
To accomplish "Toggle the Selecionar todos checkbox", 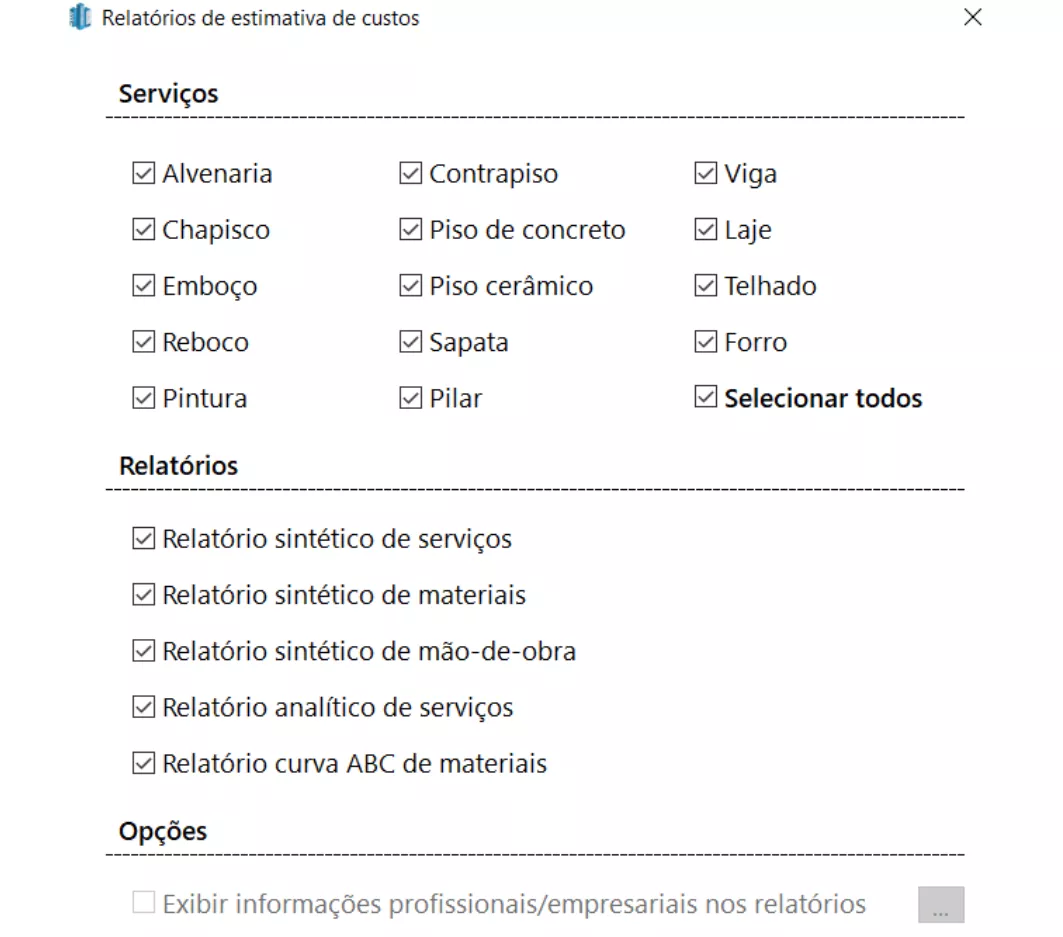I will click(x=705, y=398).
